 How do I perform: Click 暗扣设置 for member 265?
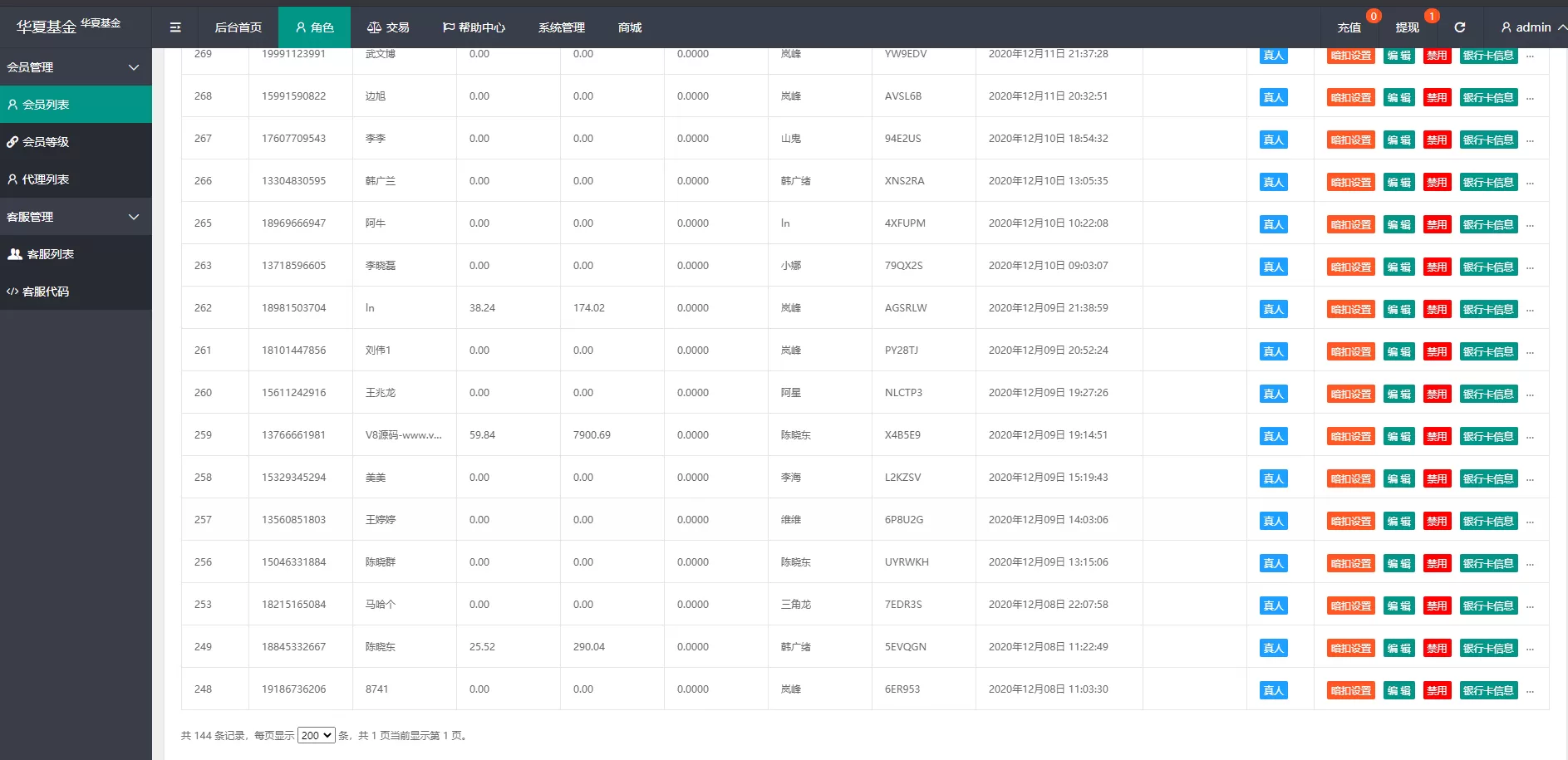1350,224
